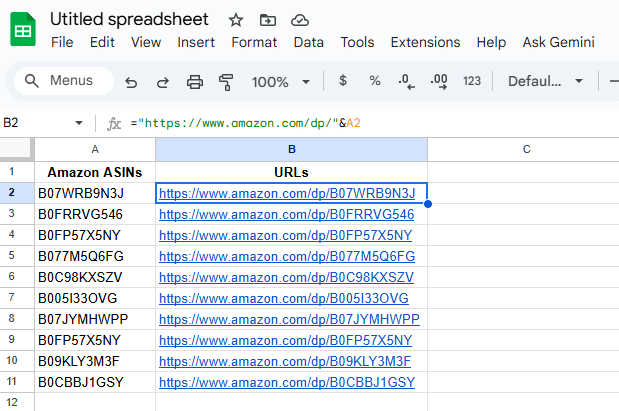Click the move to folder icon

pyautogui.click(x=267, y=20)
